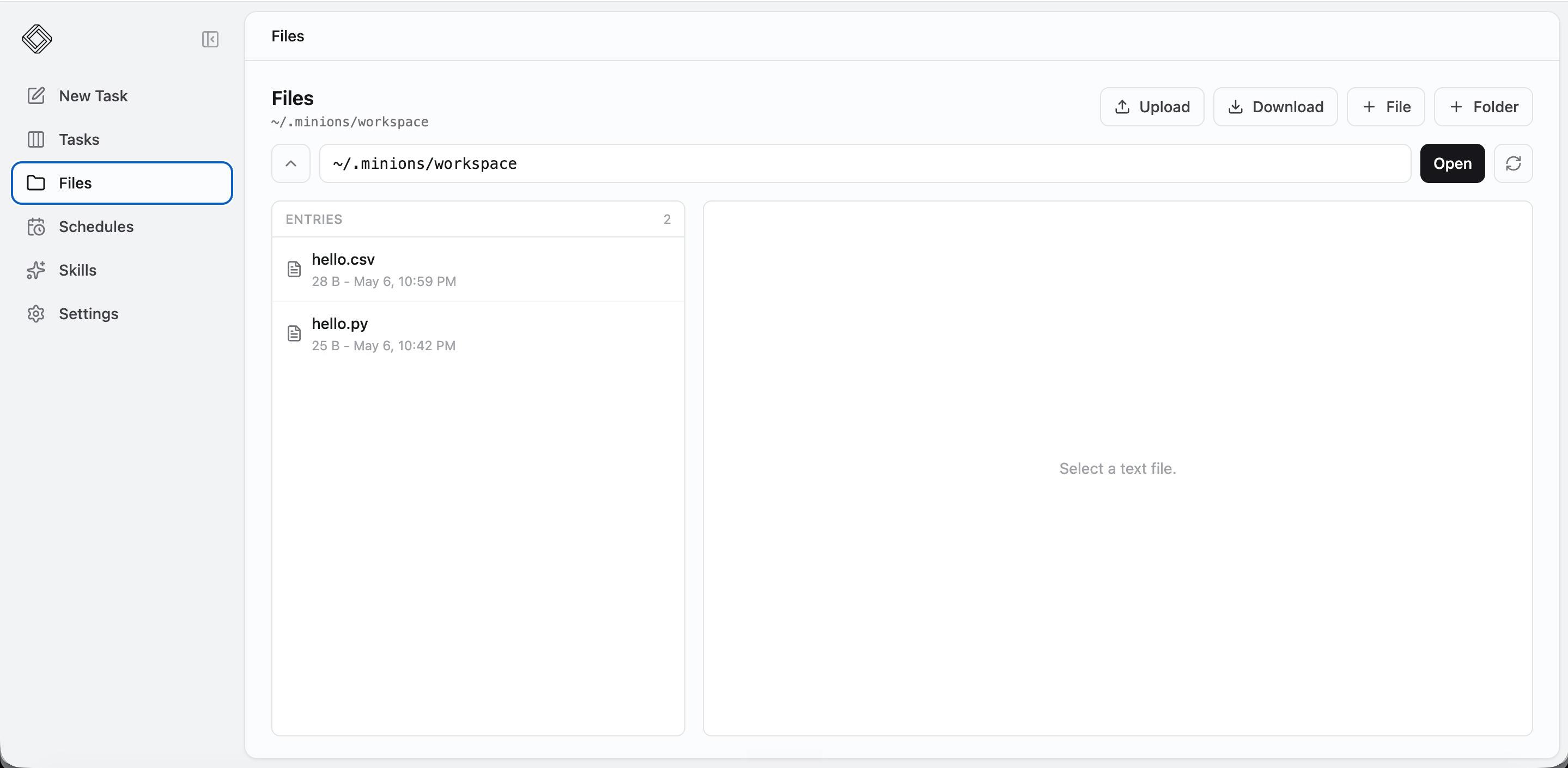Click the Settings gear icon
This screenshot has height=768, width=1568.
(x=36, y=313)
